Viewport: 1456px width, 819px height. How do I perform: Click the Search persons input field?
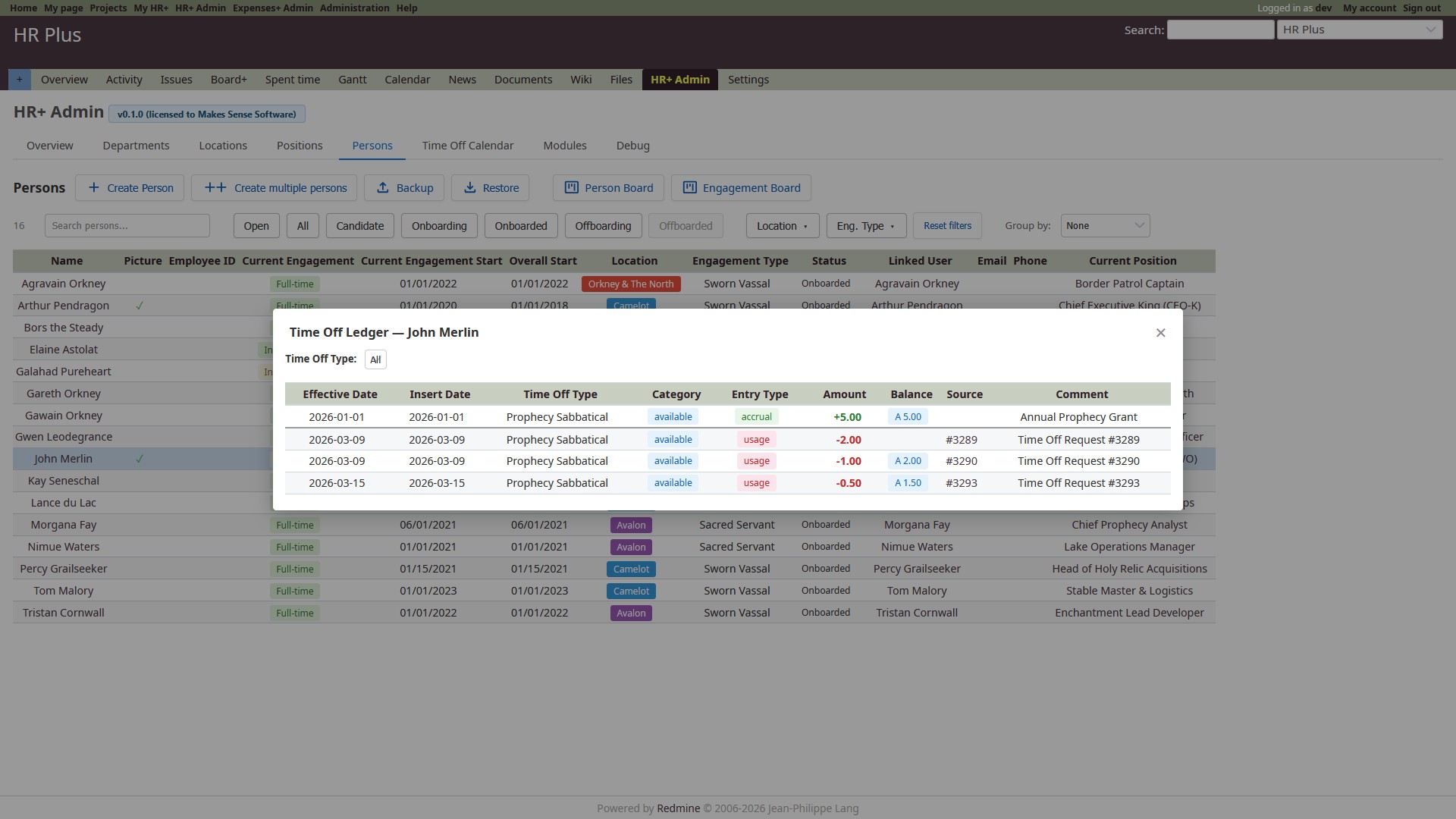[x=127, y=226]
